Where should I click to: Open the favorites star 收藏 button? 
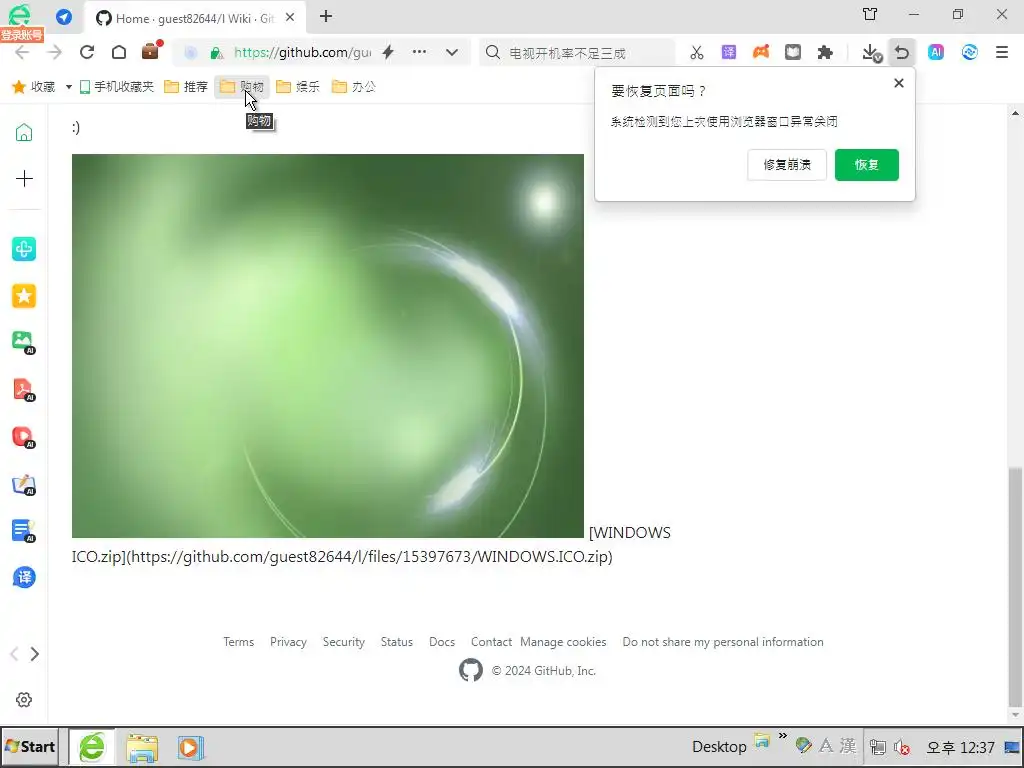point(34,87)
